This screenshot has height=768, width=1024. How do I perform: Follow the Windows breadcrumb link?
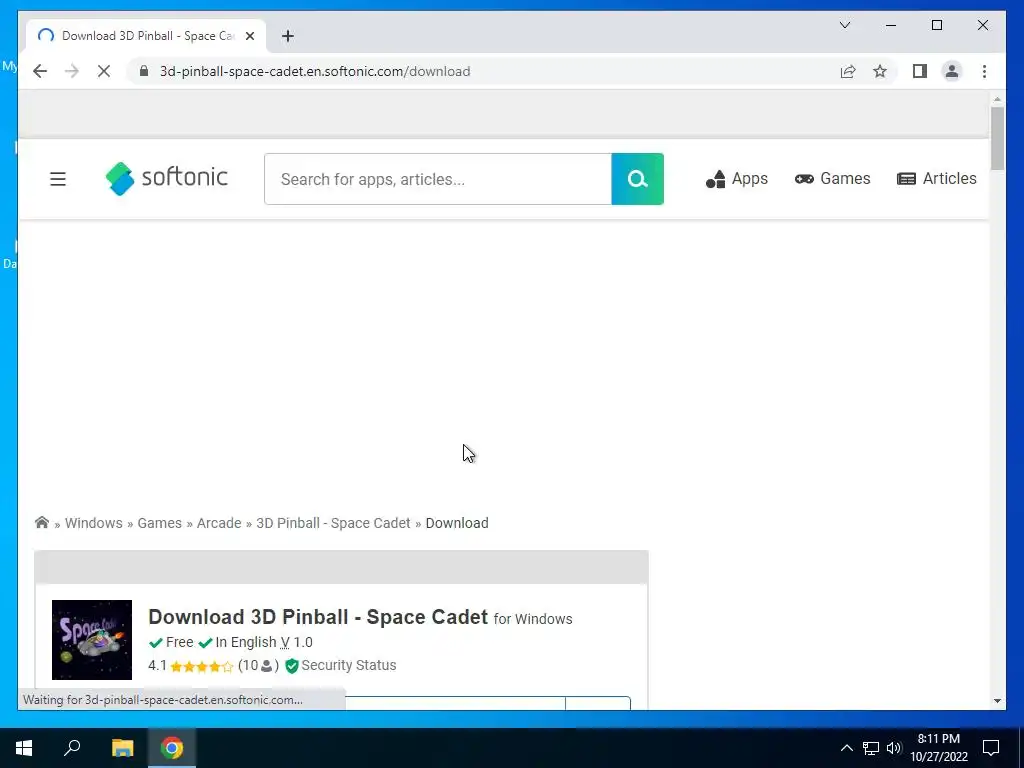point(93,523)
